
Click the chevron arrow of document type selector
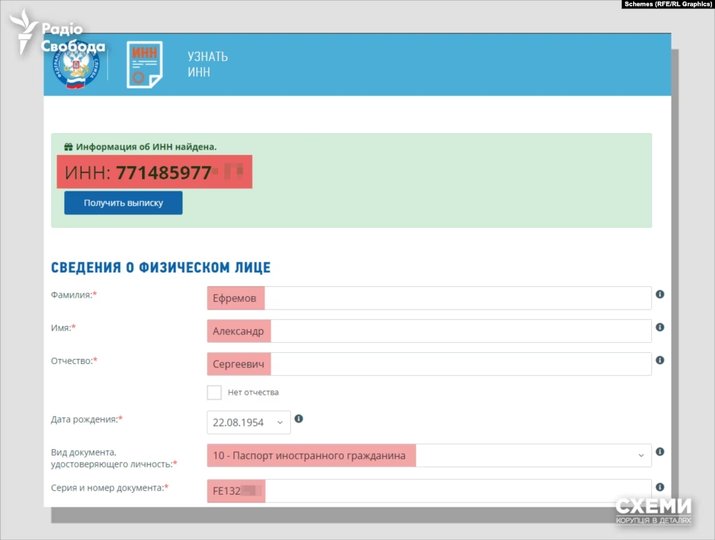point(640,456)
